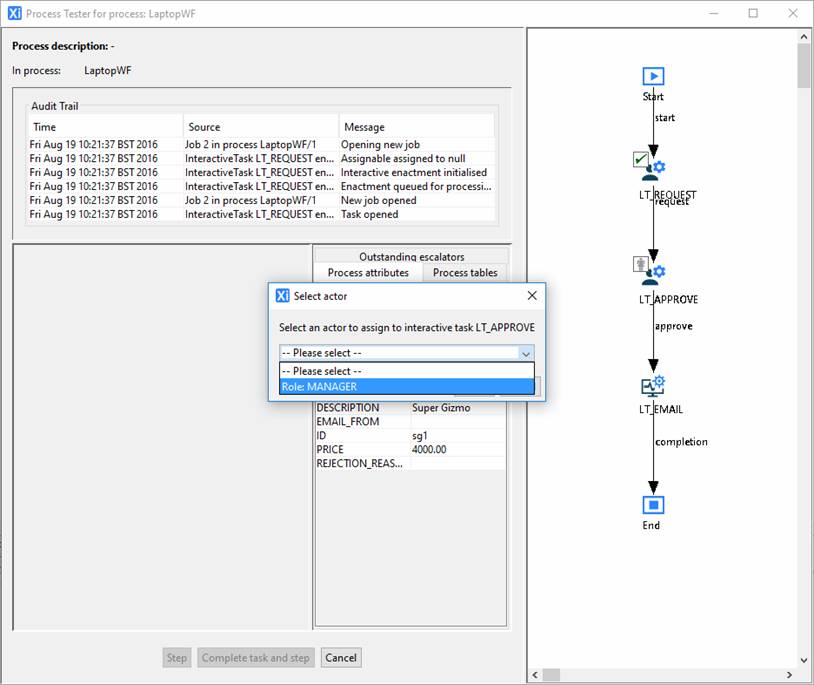Click the LT_EMAIL task node icon
The image size is (814, 685).
tap(652, 385)
